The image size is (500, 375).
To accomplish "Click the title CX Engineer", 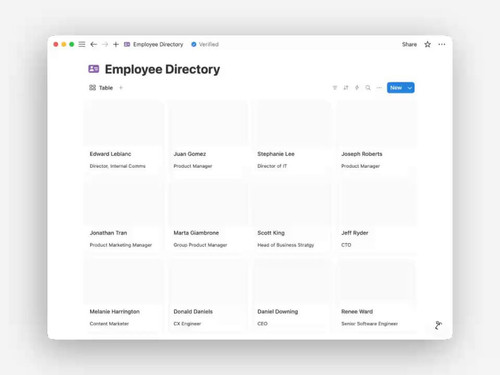I will [187, 324].
